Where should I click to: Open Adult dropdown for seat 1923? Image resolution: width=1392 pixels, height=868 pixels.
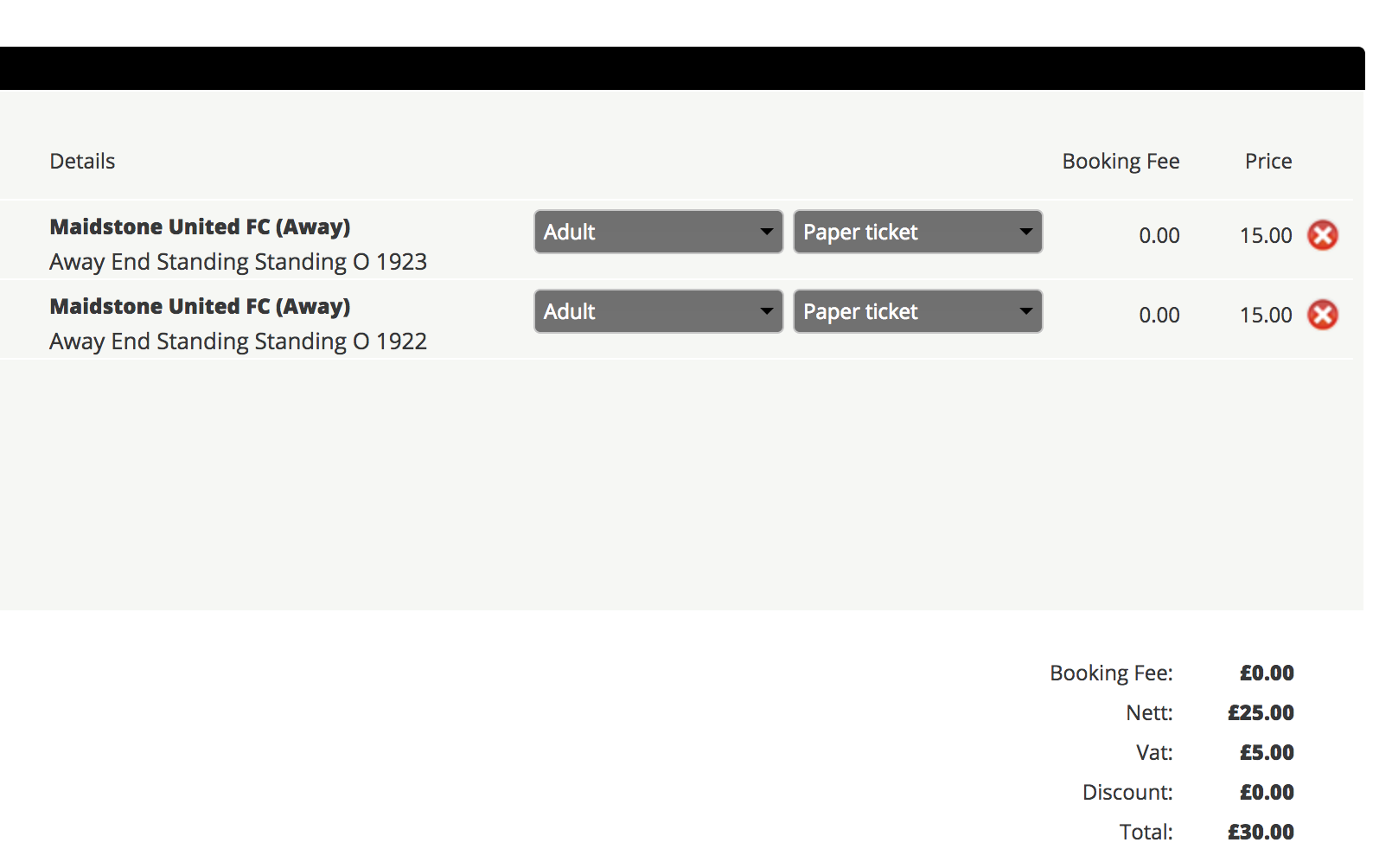pos(658,232)
